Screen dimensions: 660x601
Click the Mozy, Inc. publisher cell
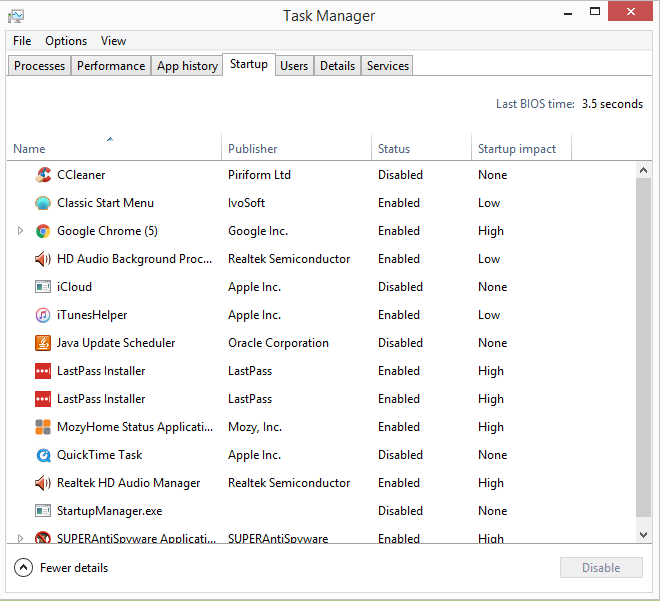coord(255,427)
